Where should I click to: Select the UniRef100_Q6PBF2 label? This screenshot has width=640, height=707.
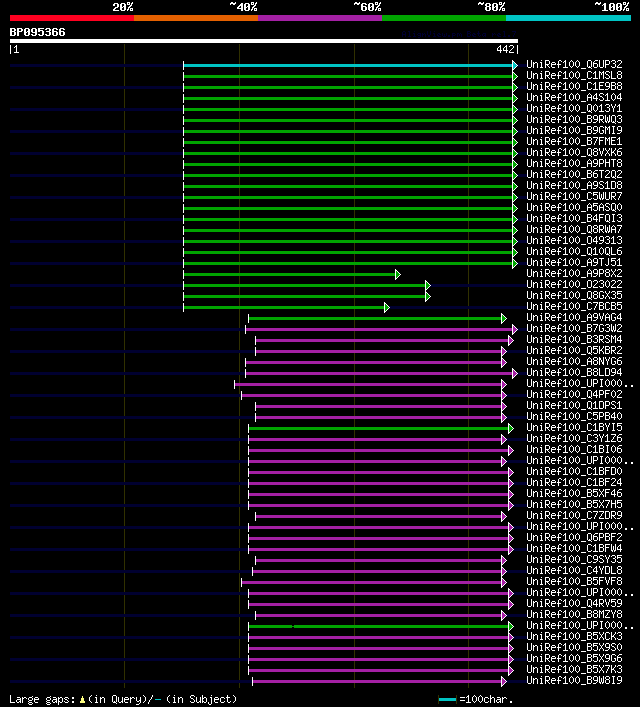pyautogui.click(x=574, y=537)
